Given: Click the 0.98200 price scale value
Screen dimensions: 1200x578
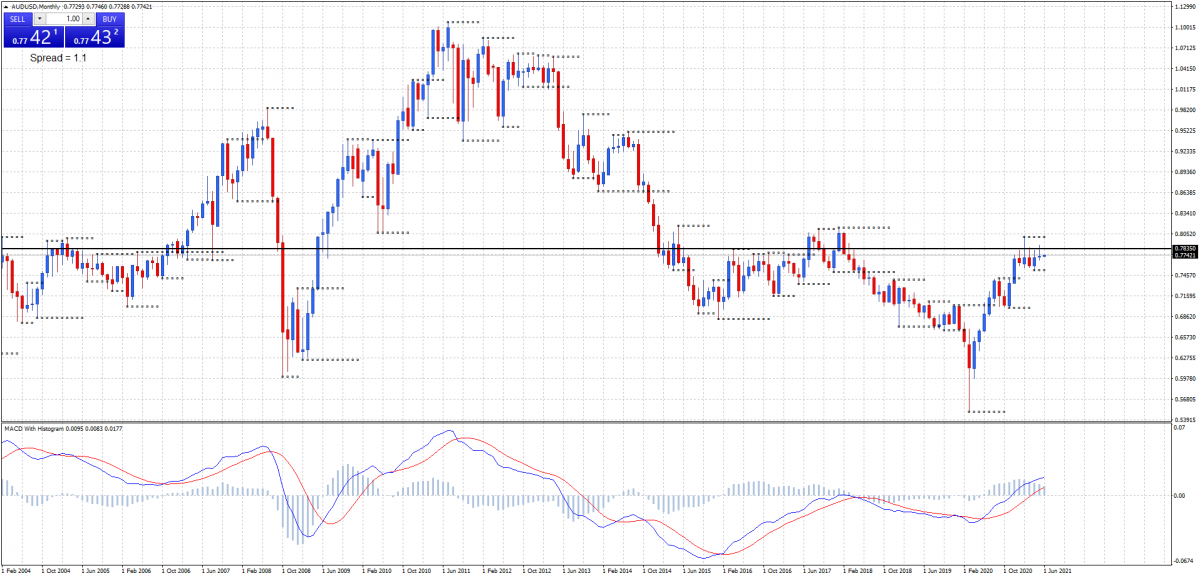Looking at the screenshot, I should click(1184, 110).
